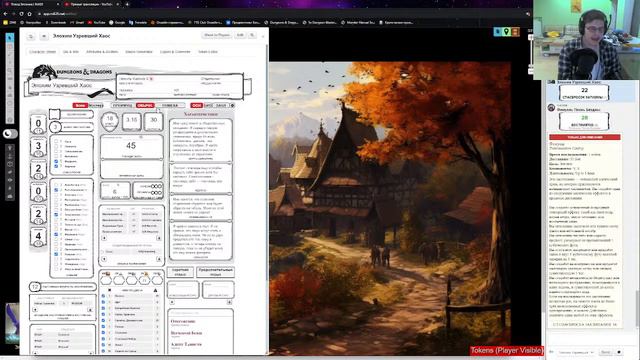Click the Send button in chat

606,352
